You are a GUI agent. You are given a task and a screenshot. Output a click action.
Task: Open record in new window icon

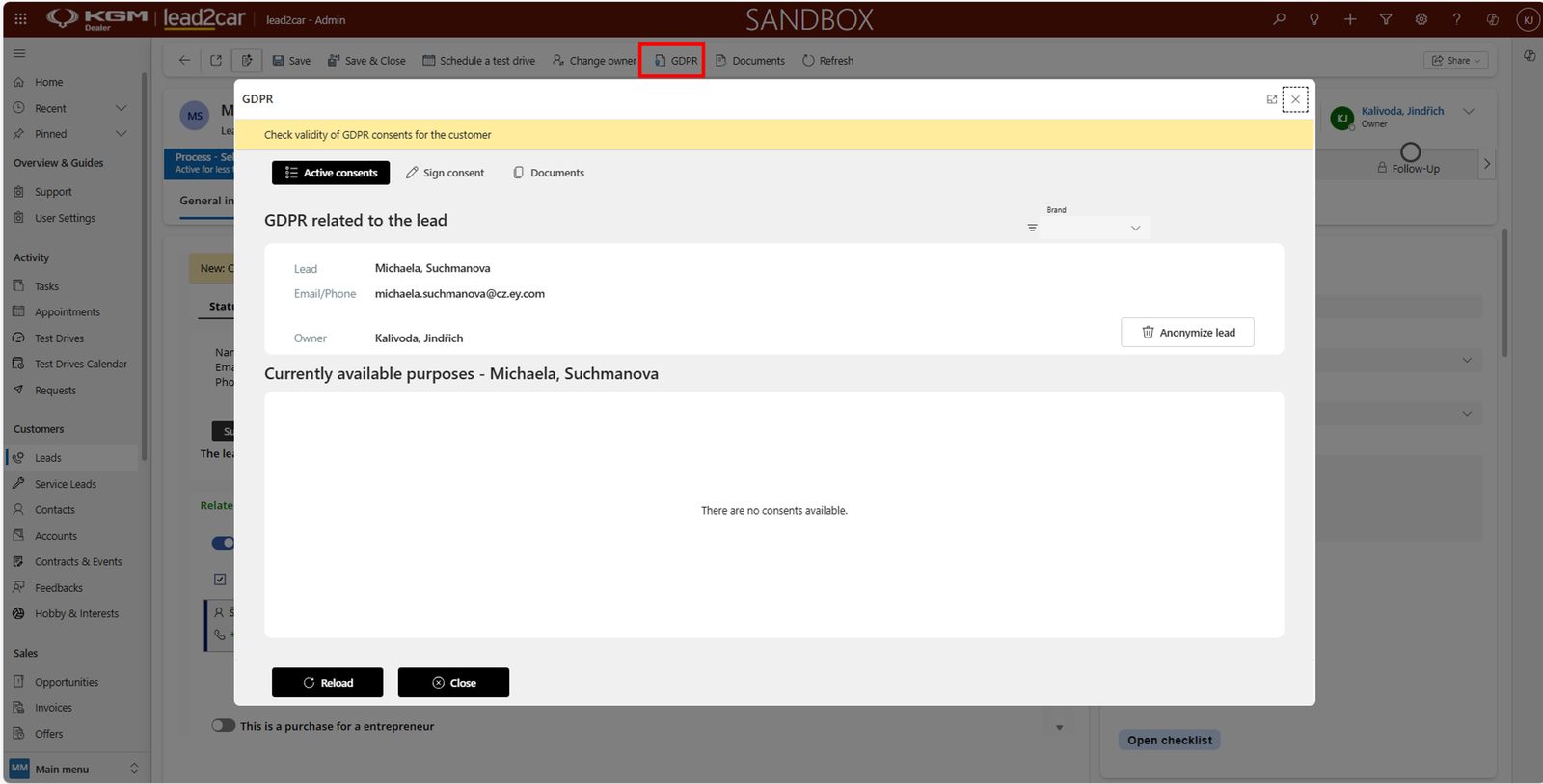pos(216,60)
